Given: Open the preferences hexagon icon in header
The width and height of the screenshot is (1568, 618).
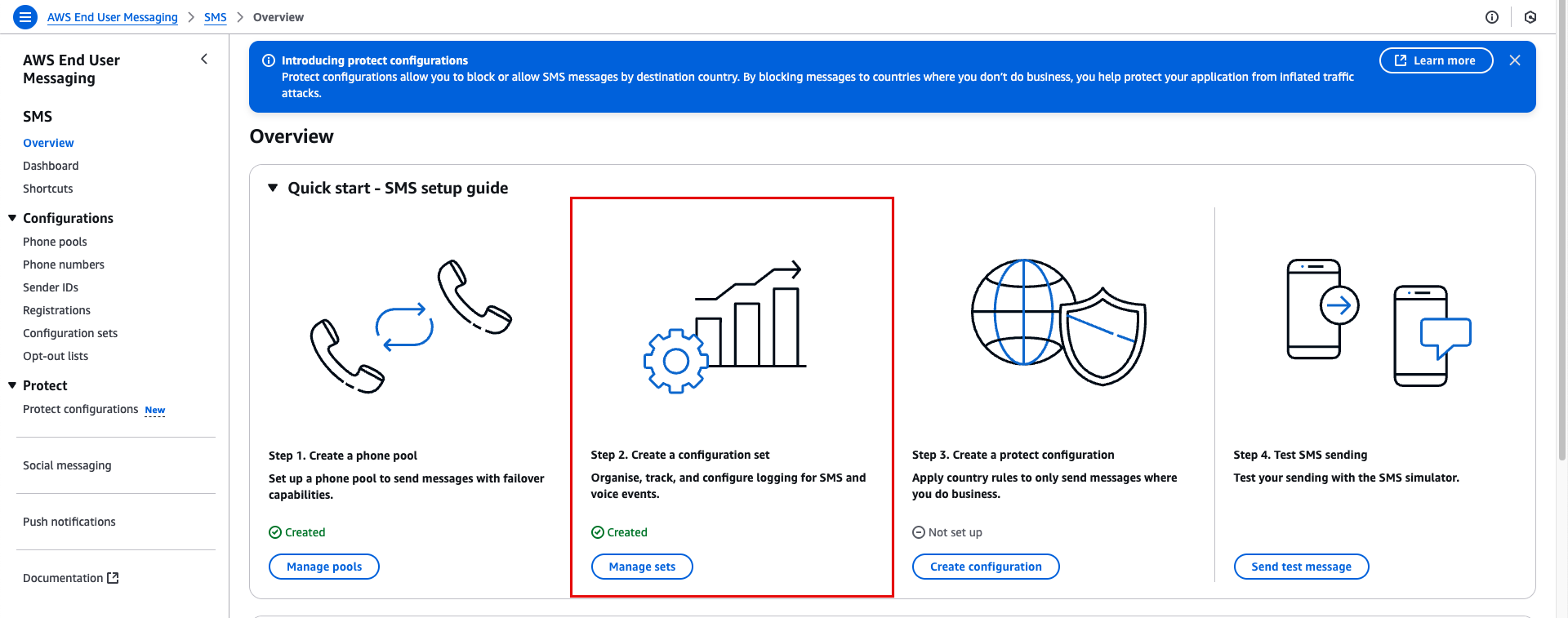Looking at the screenshot, I should [x=1530, y=17].
